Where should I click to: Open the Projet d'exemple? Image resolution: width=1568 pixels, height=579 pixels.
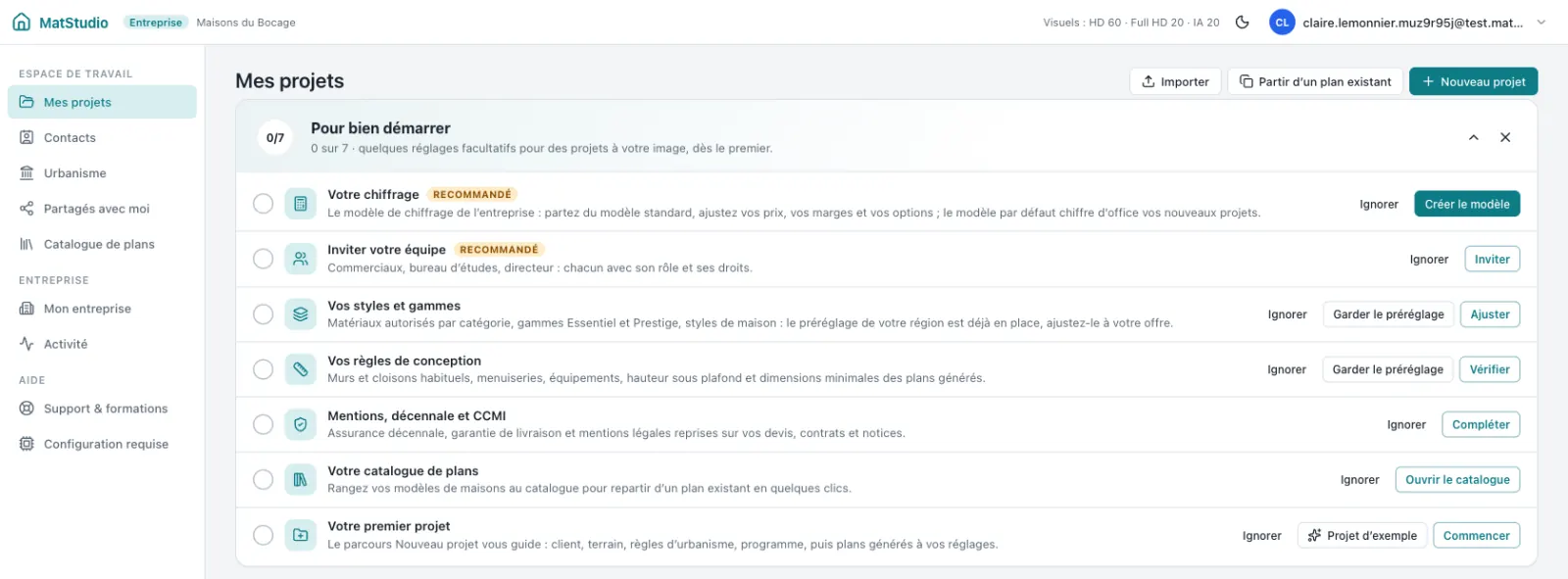coord(1362,535)
